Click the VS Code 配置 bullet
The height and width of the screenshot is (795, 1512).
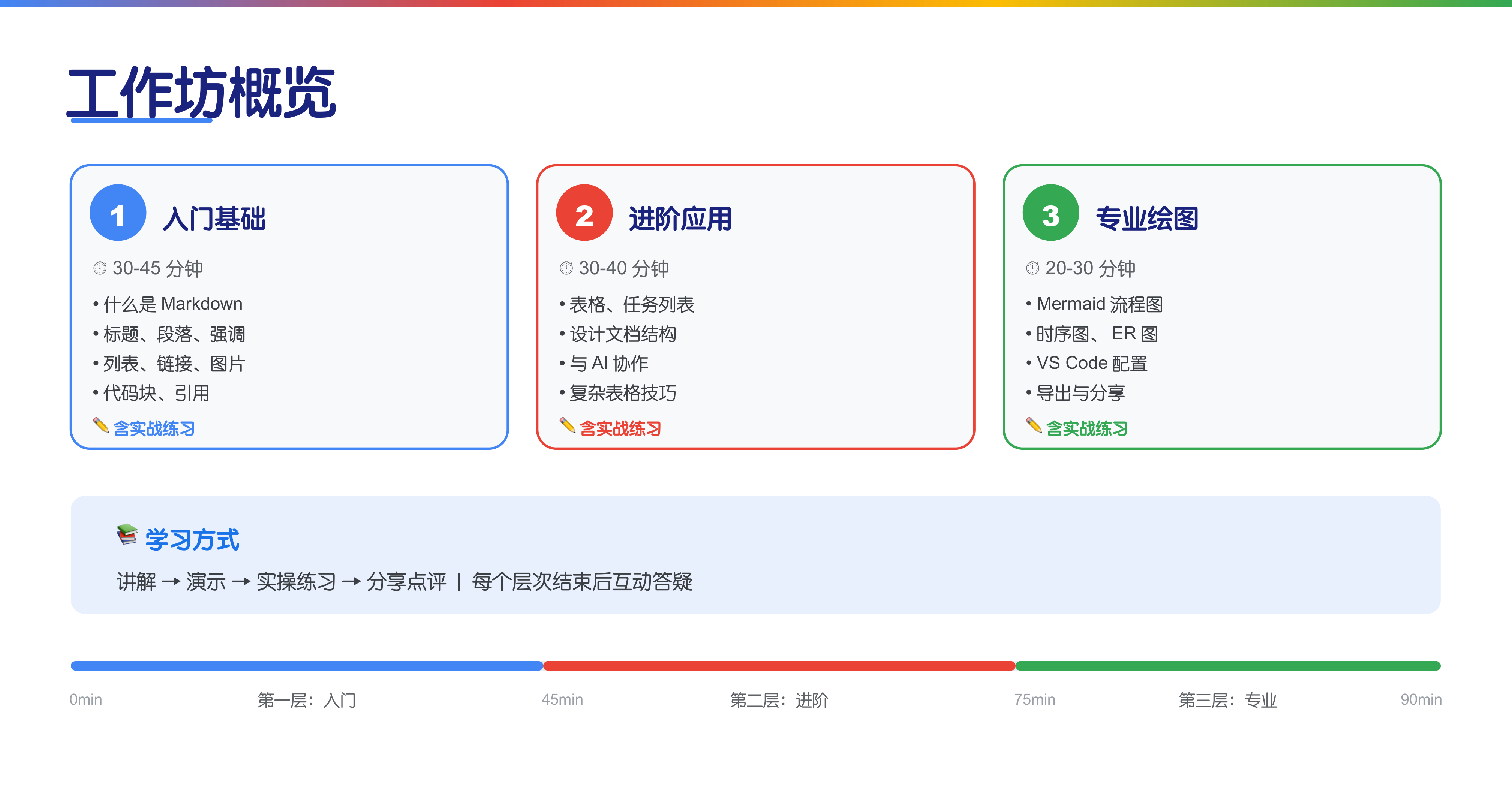click(x=1086, y=364)
